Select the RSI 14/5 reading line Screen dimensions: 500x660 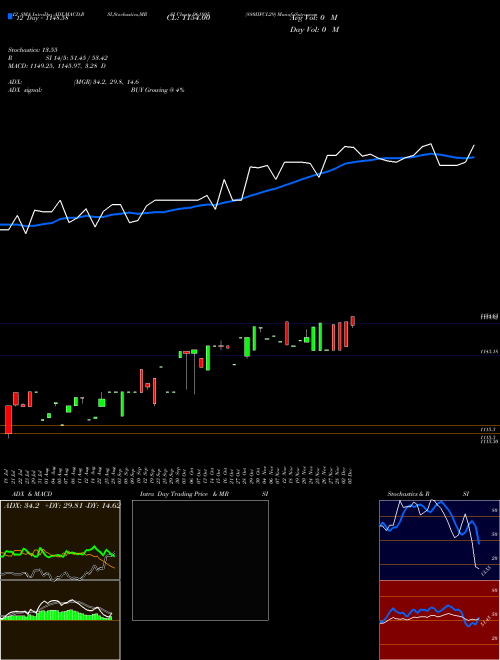coord(58,58)
